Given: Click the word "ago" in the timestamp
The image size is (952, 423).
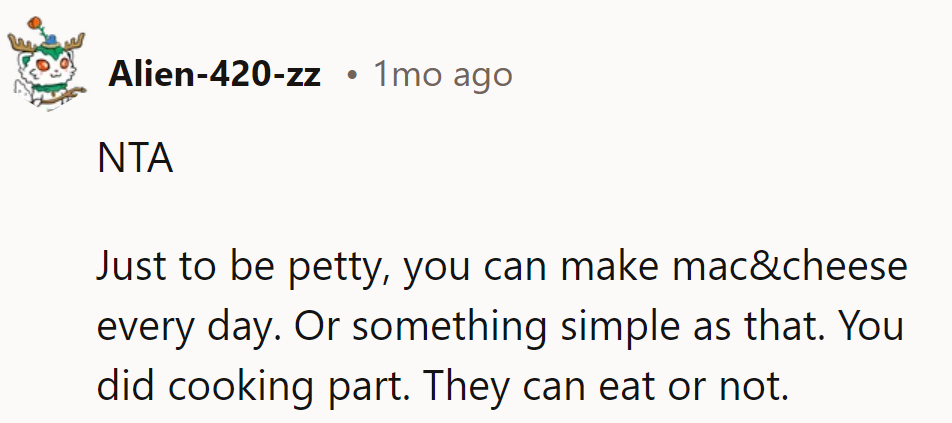Looking at the screenshot, I should (x=484, y=76).
